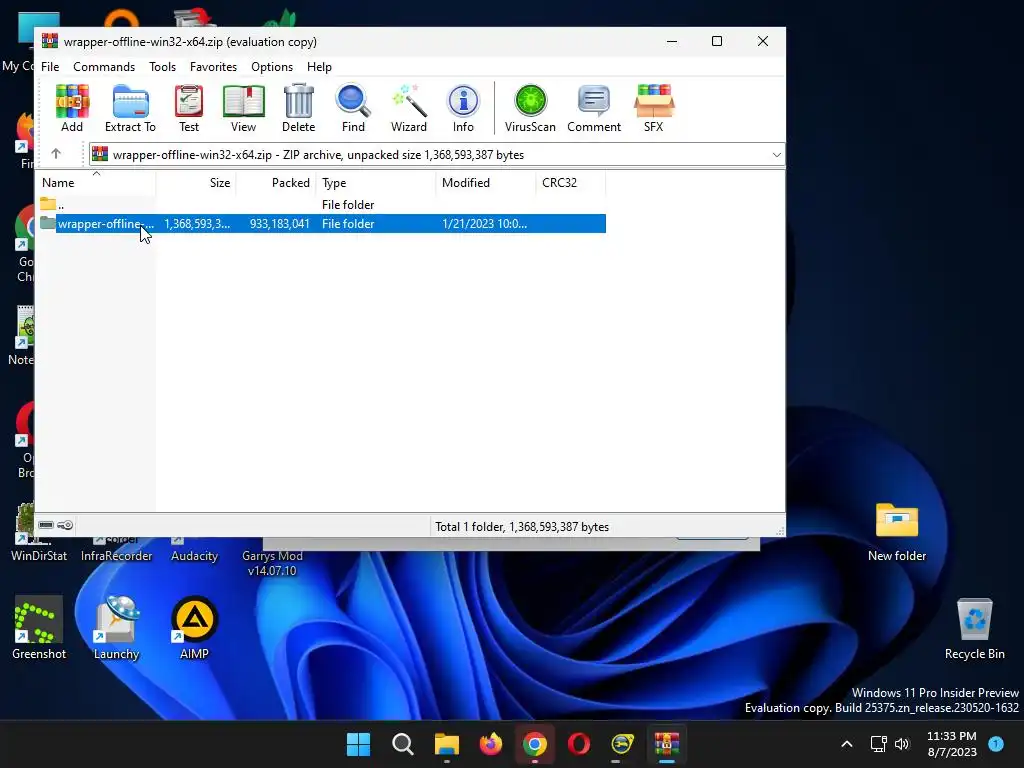Sort by the Name column header

(x=96, y=183)
